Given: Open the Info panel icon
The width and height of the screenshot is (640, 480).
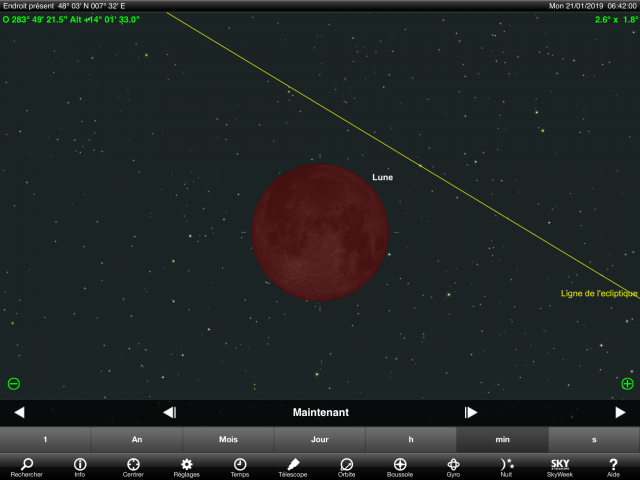Looking at the screenshot, I should [x=80, y=467].
